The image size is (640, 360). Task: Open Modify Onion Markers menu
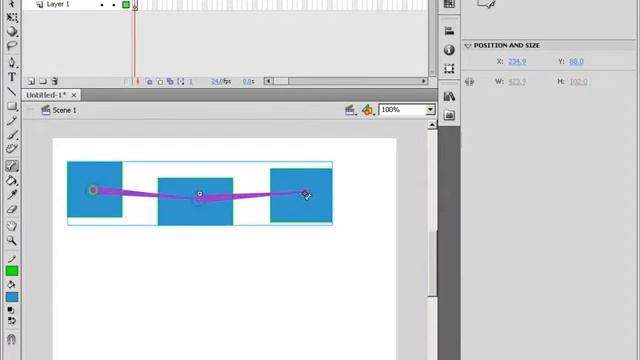(x=181, y=82)
